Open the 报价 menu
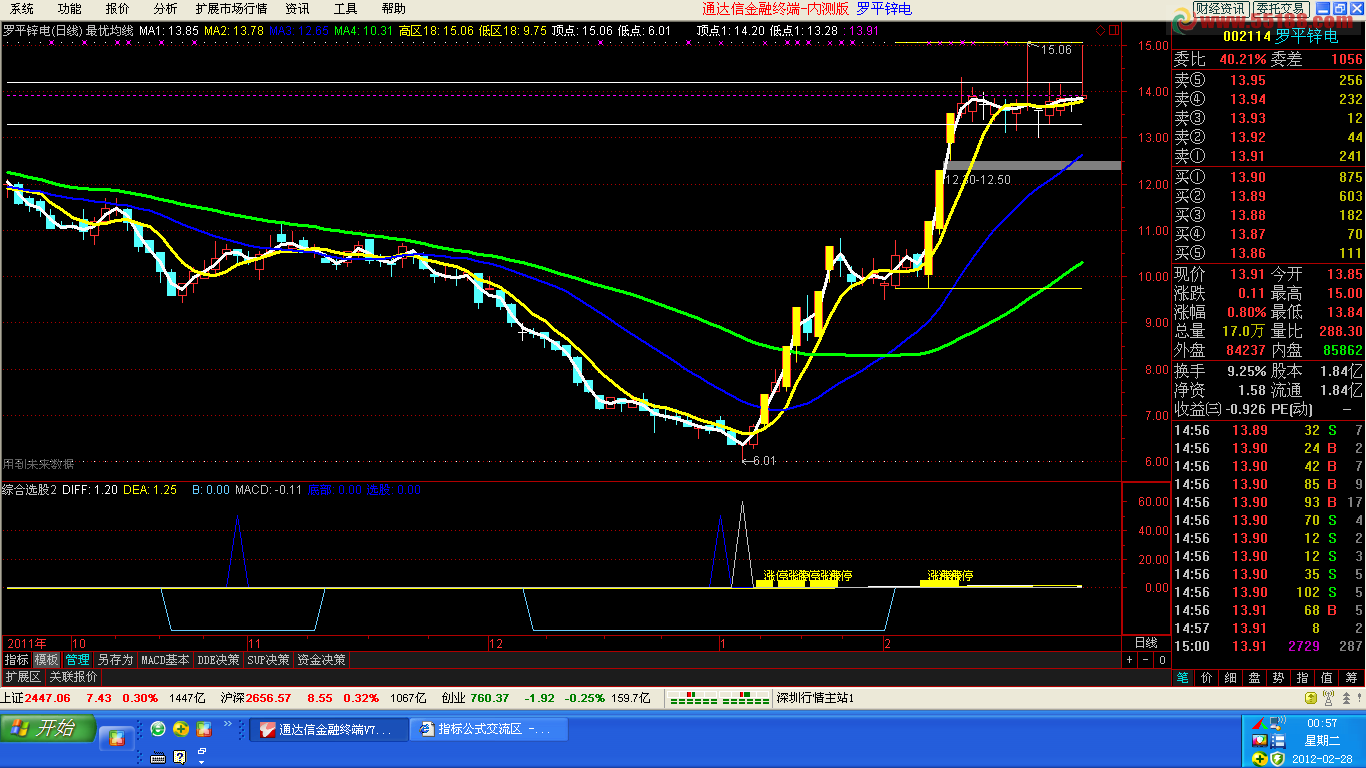The width and height of the screenshot is (1366, 768). 117,9
